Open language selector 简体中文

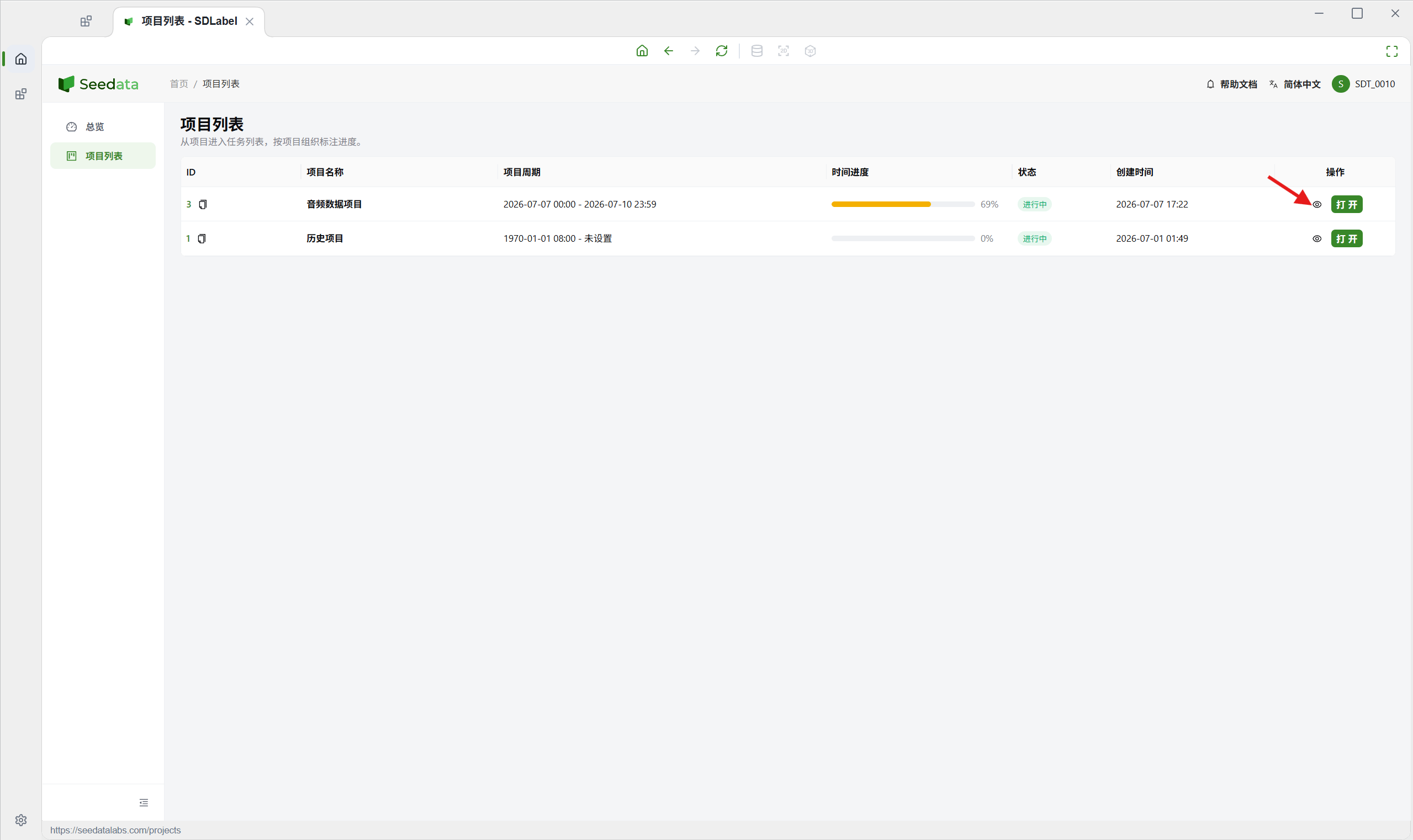coord(1295,84)
